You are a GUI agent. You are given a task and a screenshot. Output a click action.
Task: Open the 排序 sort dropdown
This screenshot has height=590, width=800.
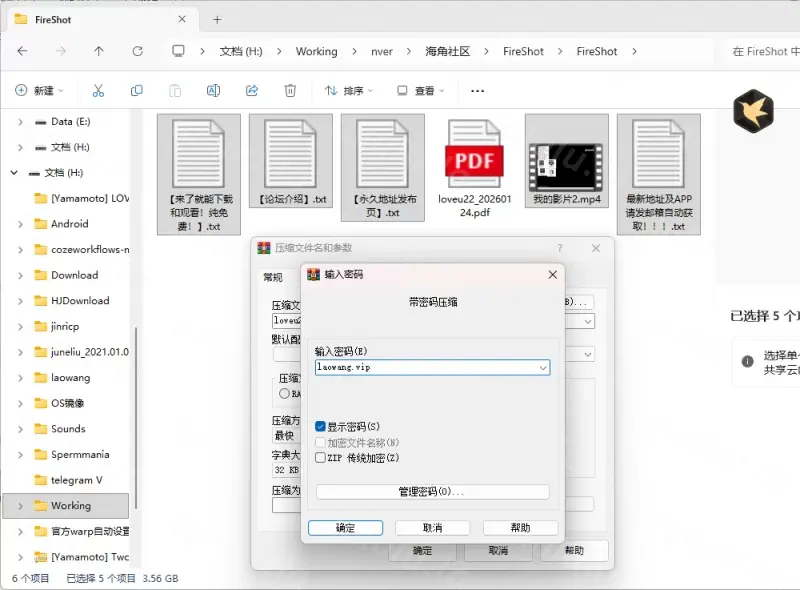pos(349,91)
